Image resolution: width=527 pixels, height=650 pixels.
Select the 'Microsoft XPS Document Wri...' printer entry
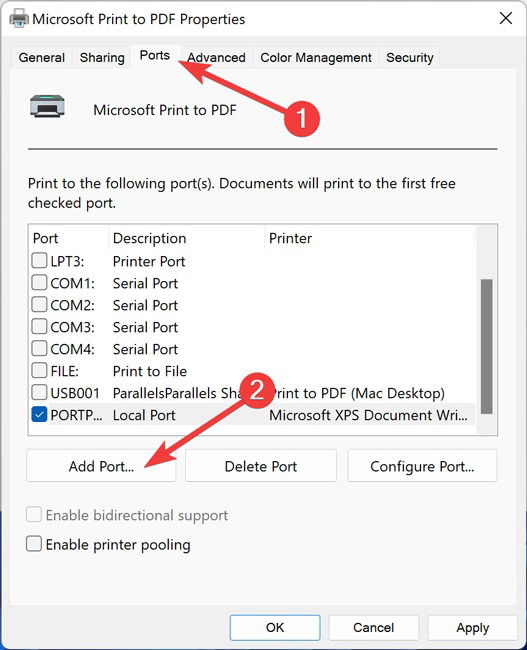pos(368,415)
